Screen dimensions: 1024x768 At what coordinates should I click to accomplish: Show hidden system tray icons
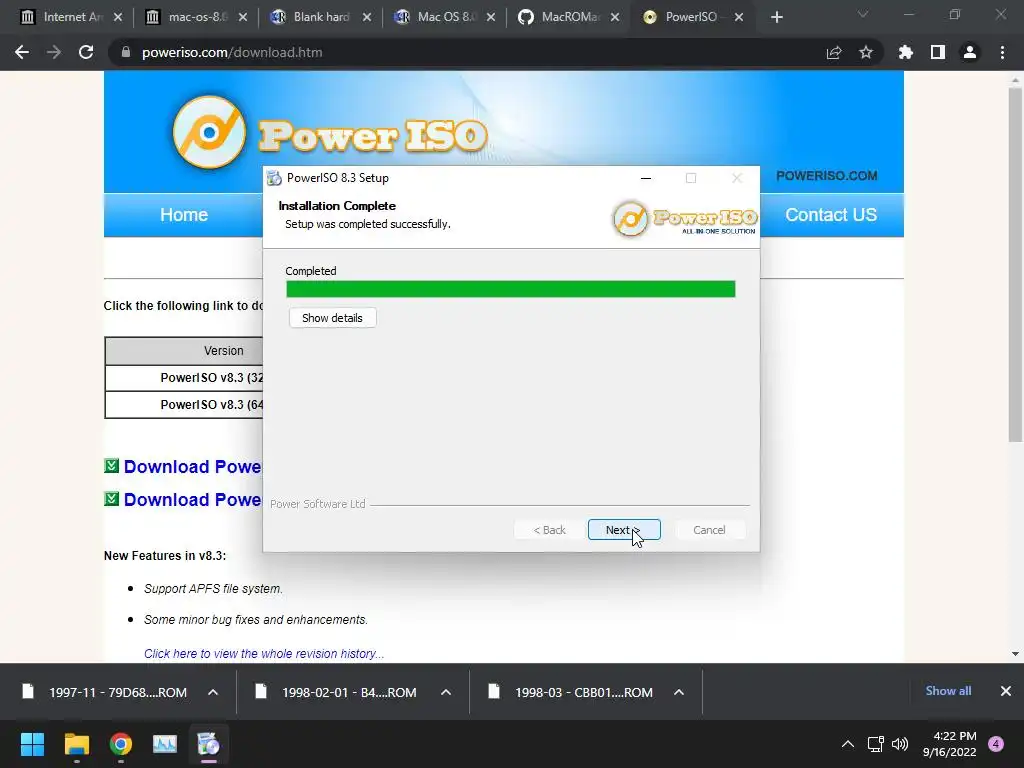click(848, 744)
